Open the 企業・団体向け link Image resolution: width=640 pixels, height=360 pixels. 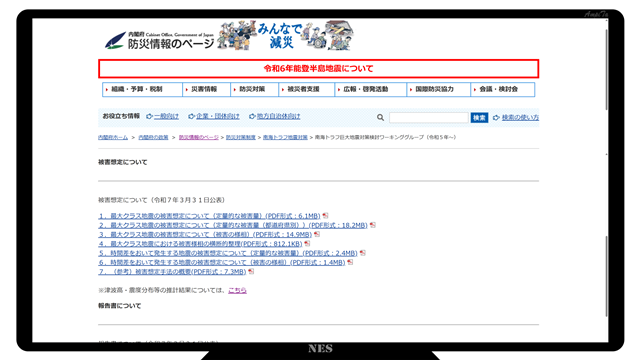(x=218, y=116)
